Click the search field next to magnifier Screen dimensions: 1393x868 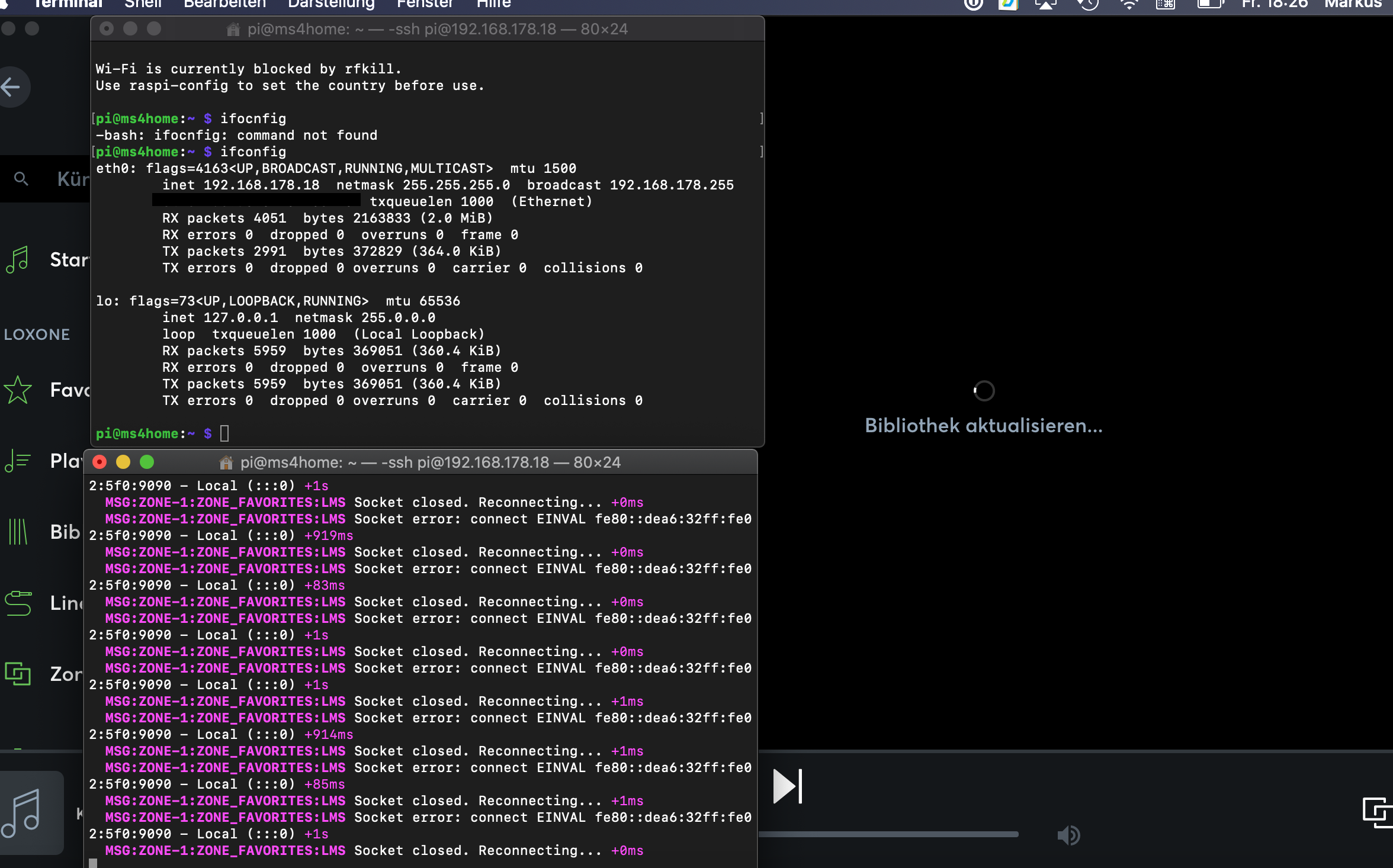coord(72,179)
